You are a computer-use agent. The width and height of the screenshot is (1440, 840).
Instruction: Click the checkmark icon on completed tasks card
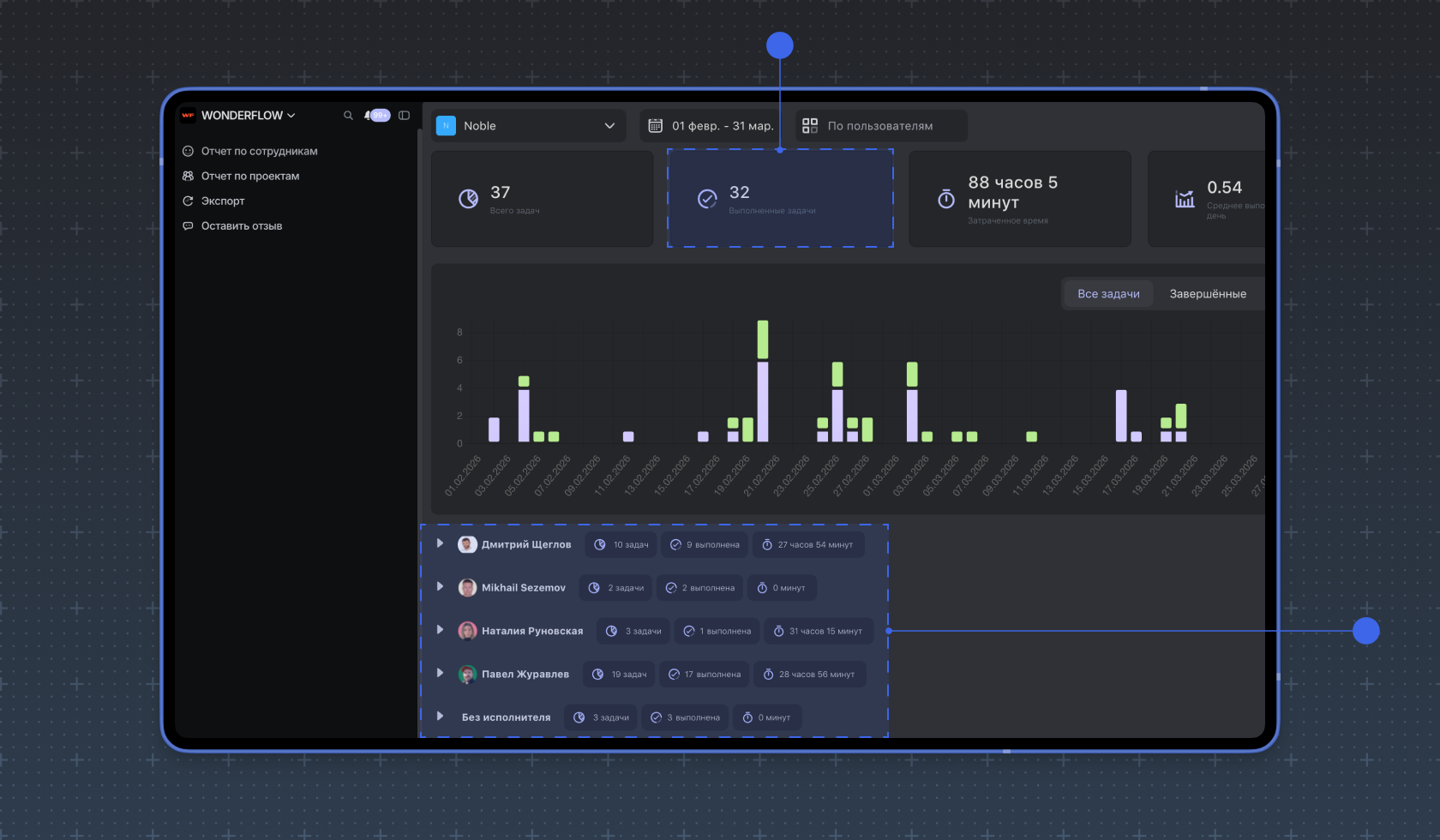[x=707, y=199]
